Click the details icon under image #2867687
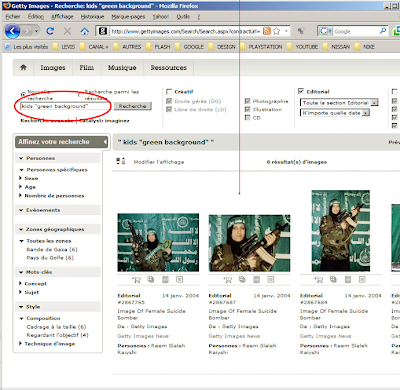 (271, 279)
